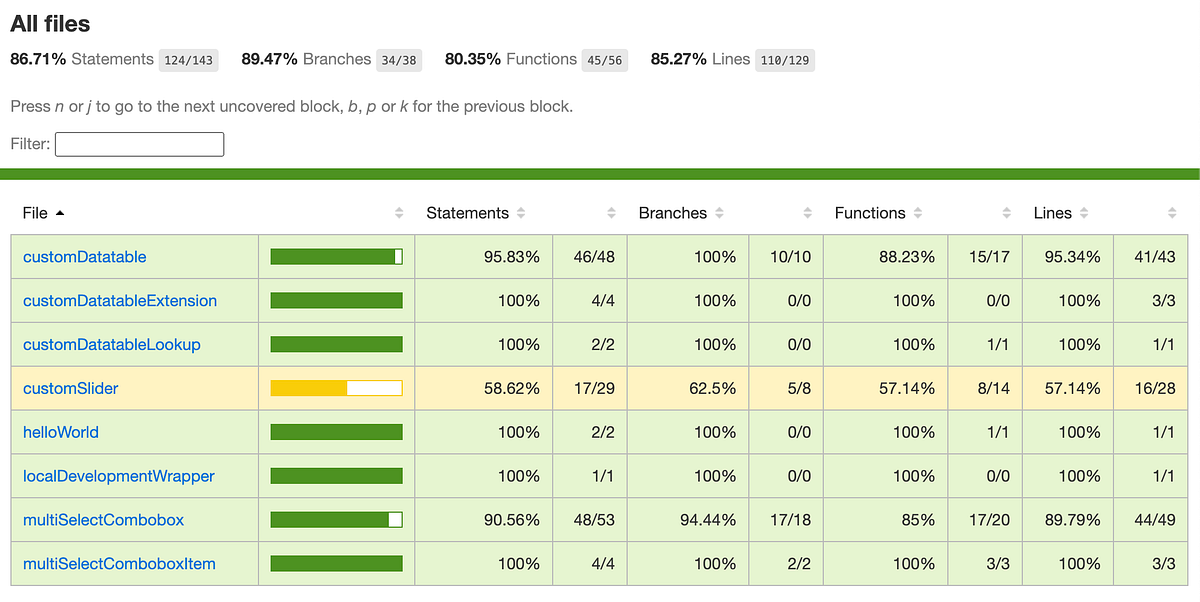Open the customDatatable file report
1200x602 pixels.
[85, 257]
